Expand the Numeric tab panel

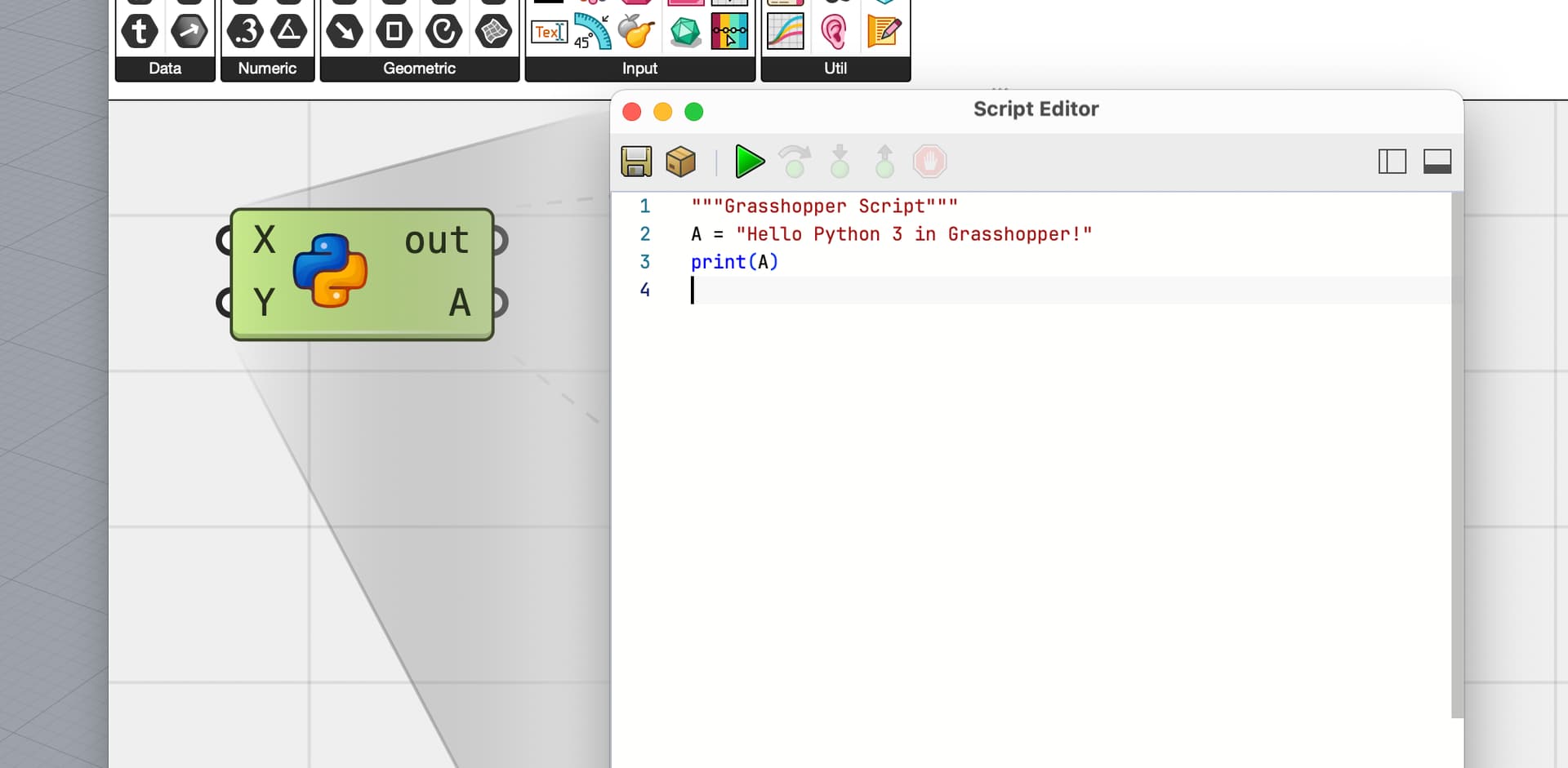pos(267,69)
